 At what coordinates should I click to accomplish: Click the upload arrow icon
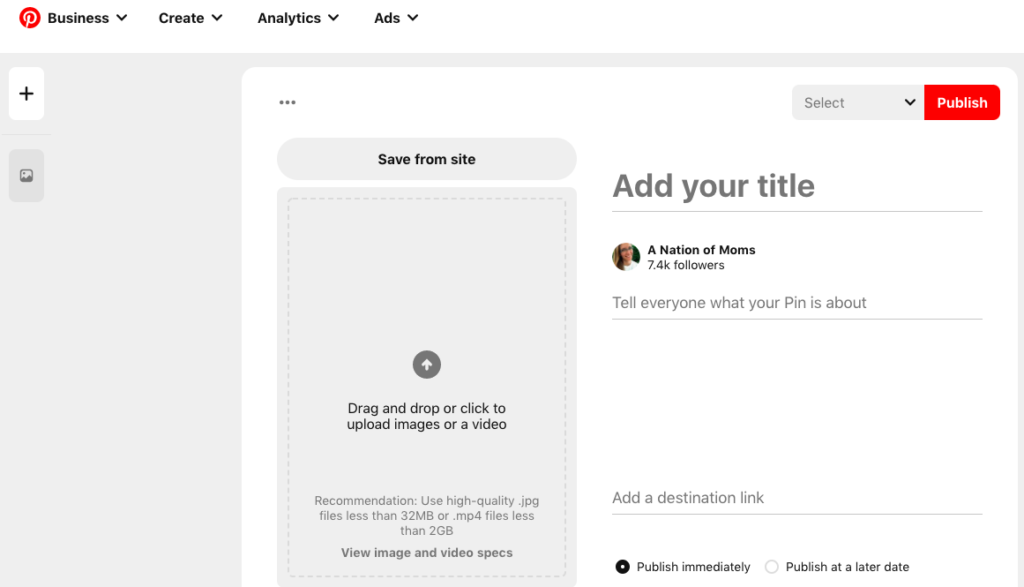[x=427, y=364]
